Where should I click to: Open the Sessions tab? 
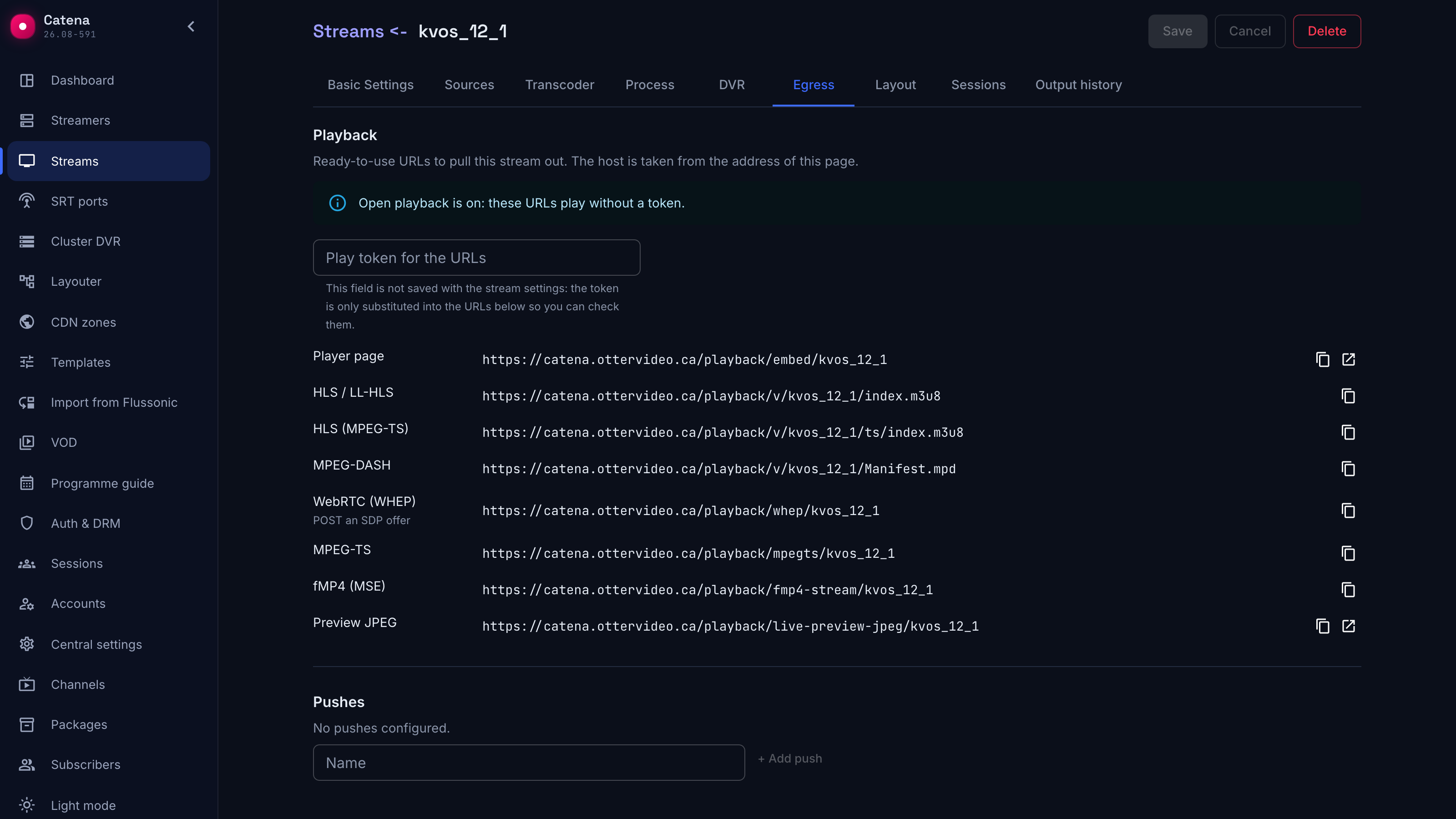978,85
